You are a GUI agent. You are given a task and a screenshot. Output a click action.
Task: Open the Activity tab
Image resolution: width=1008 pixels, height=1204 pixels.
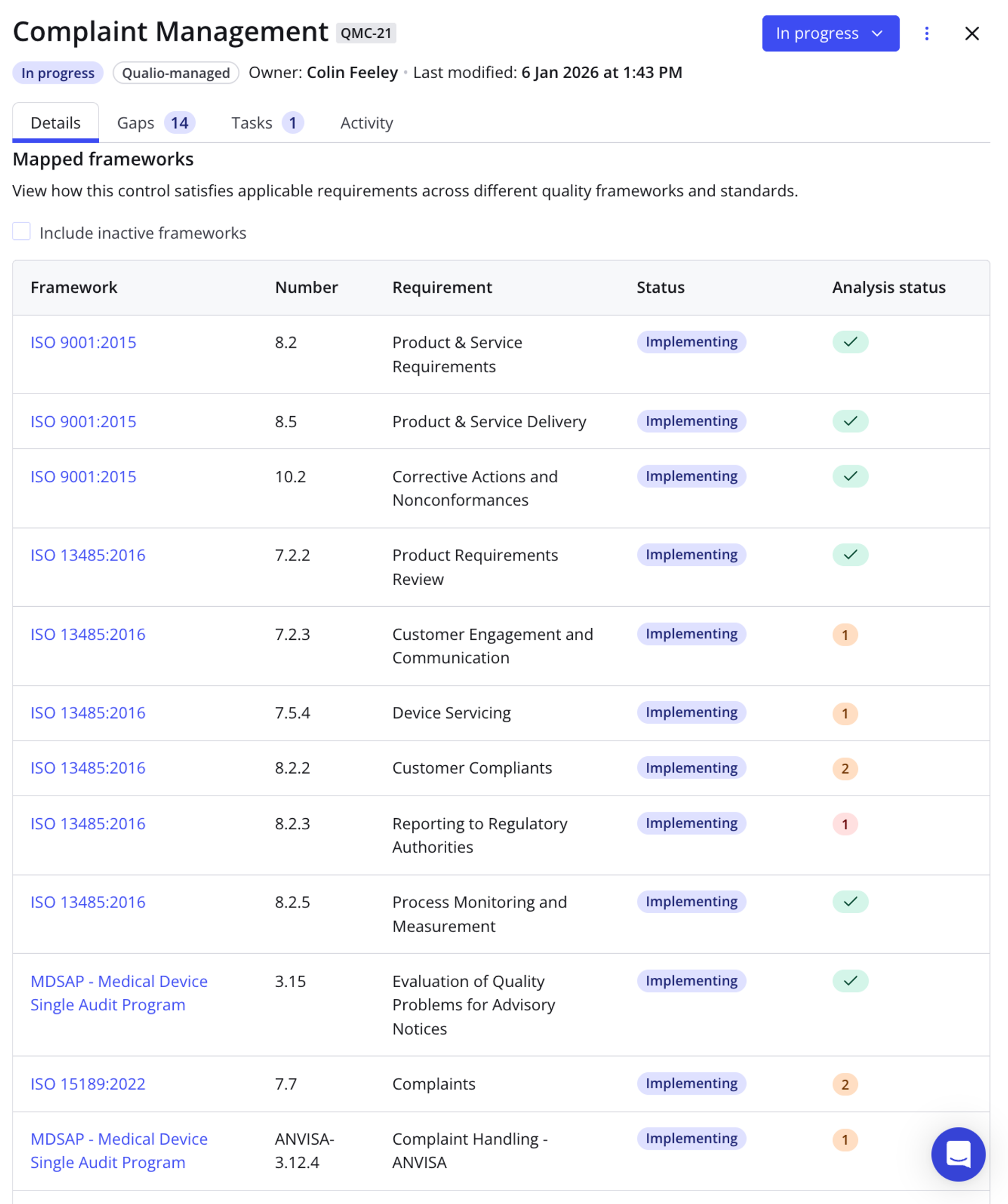[366, 123]
